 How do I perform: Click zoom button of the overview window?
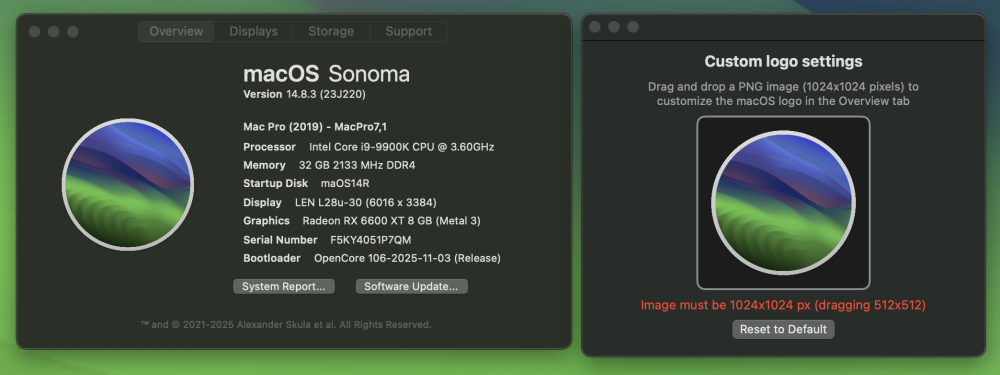[x=73, y=31]
